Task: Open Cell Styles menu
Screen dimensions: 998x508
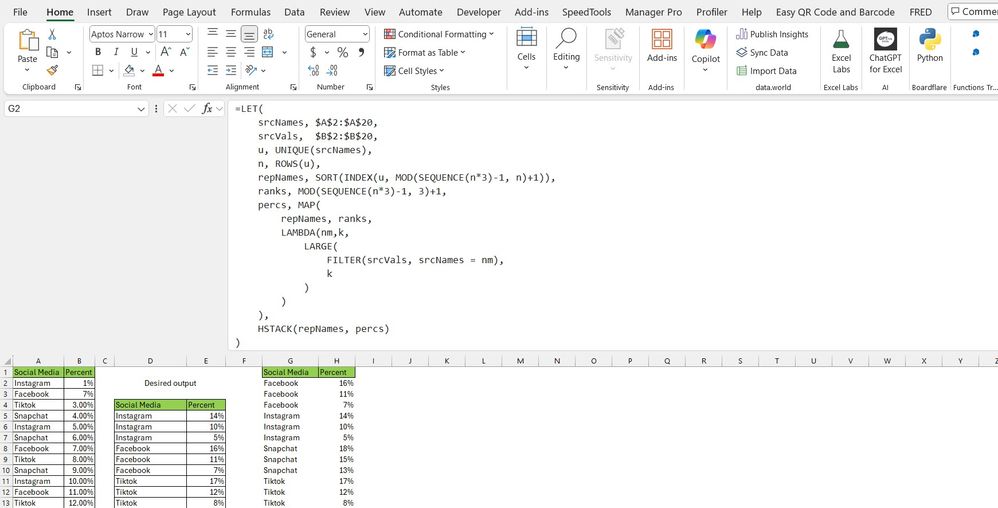Action: (x=414, y=71)
